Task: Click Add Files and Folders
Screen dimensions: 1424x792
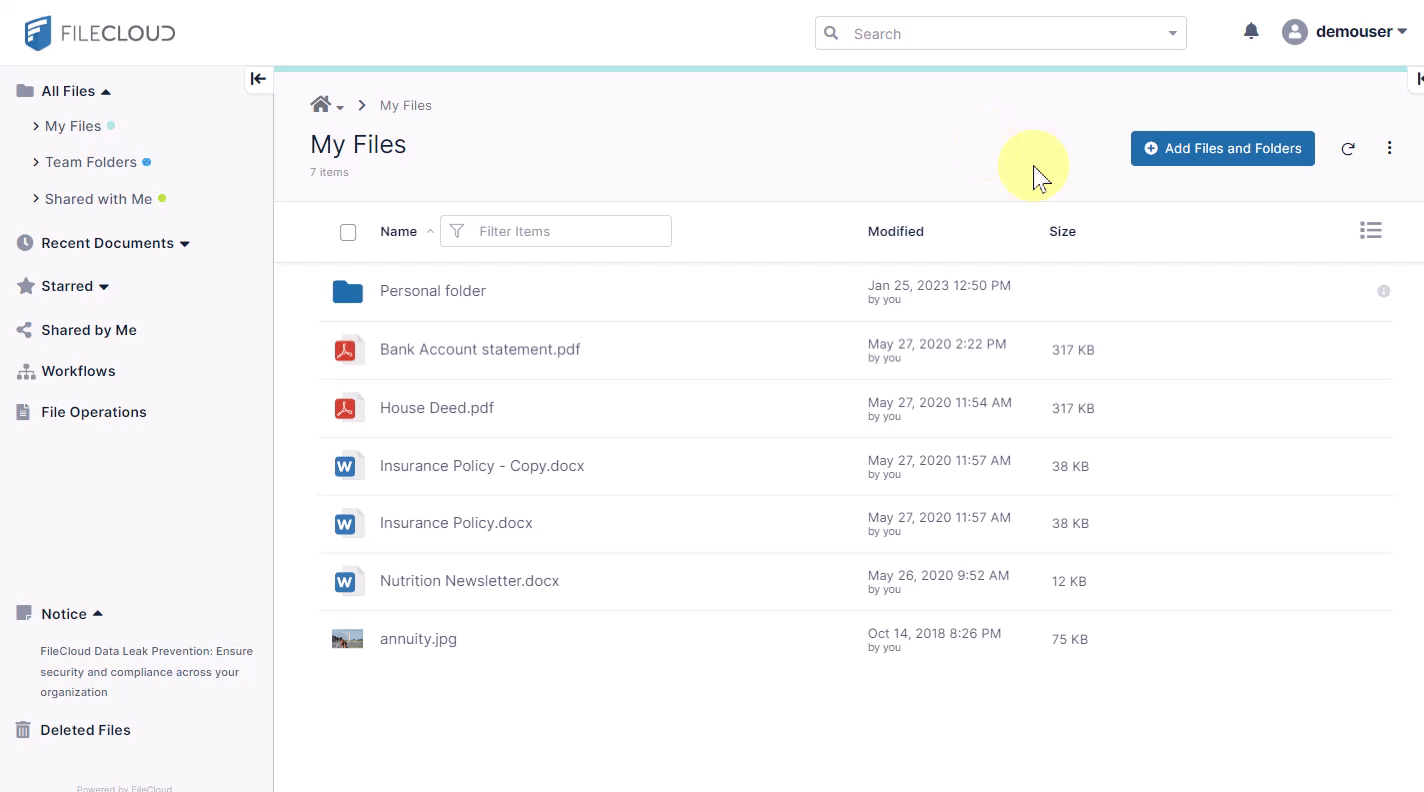Action: tap(1222, 148)
